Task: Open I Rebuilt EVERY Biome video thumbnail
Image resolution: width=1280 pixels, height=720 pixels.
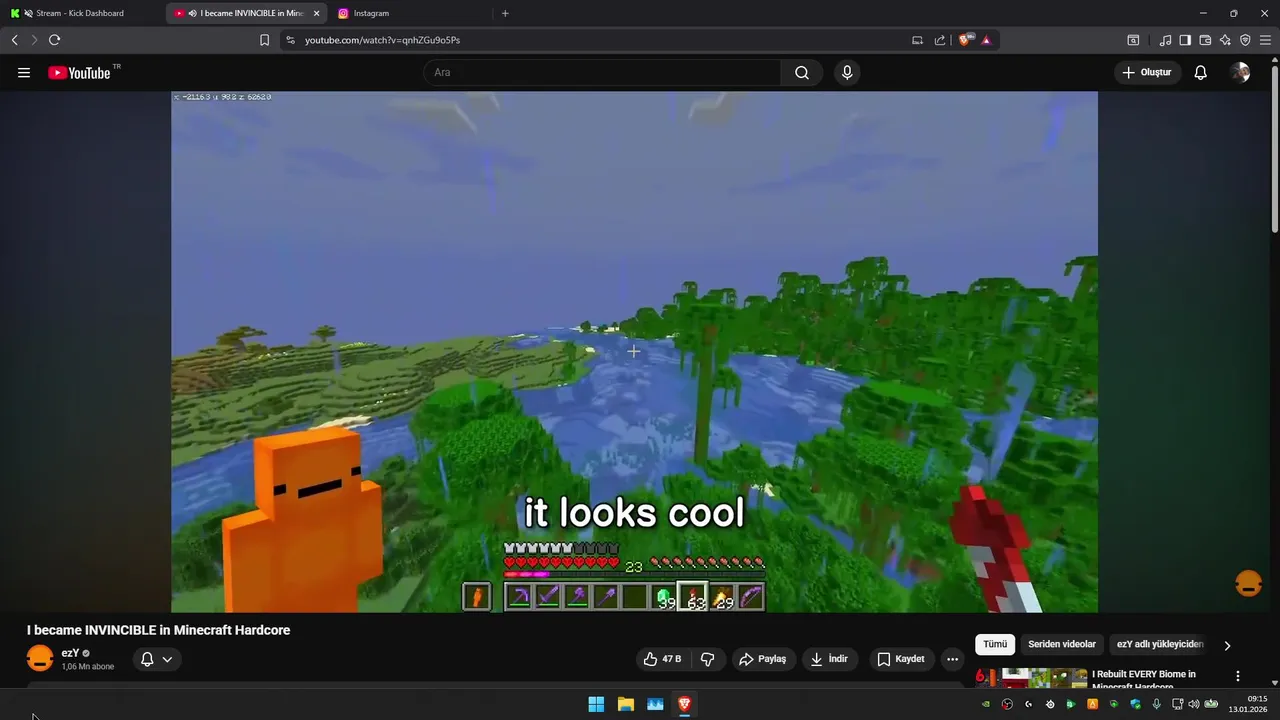Action: click(x=1031, y=678)
